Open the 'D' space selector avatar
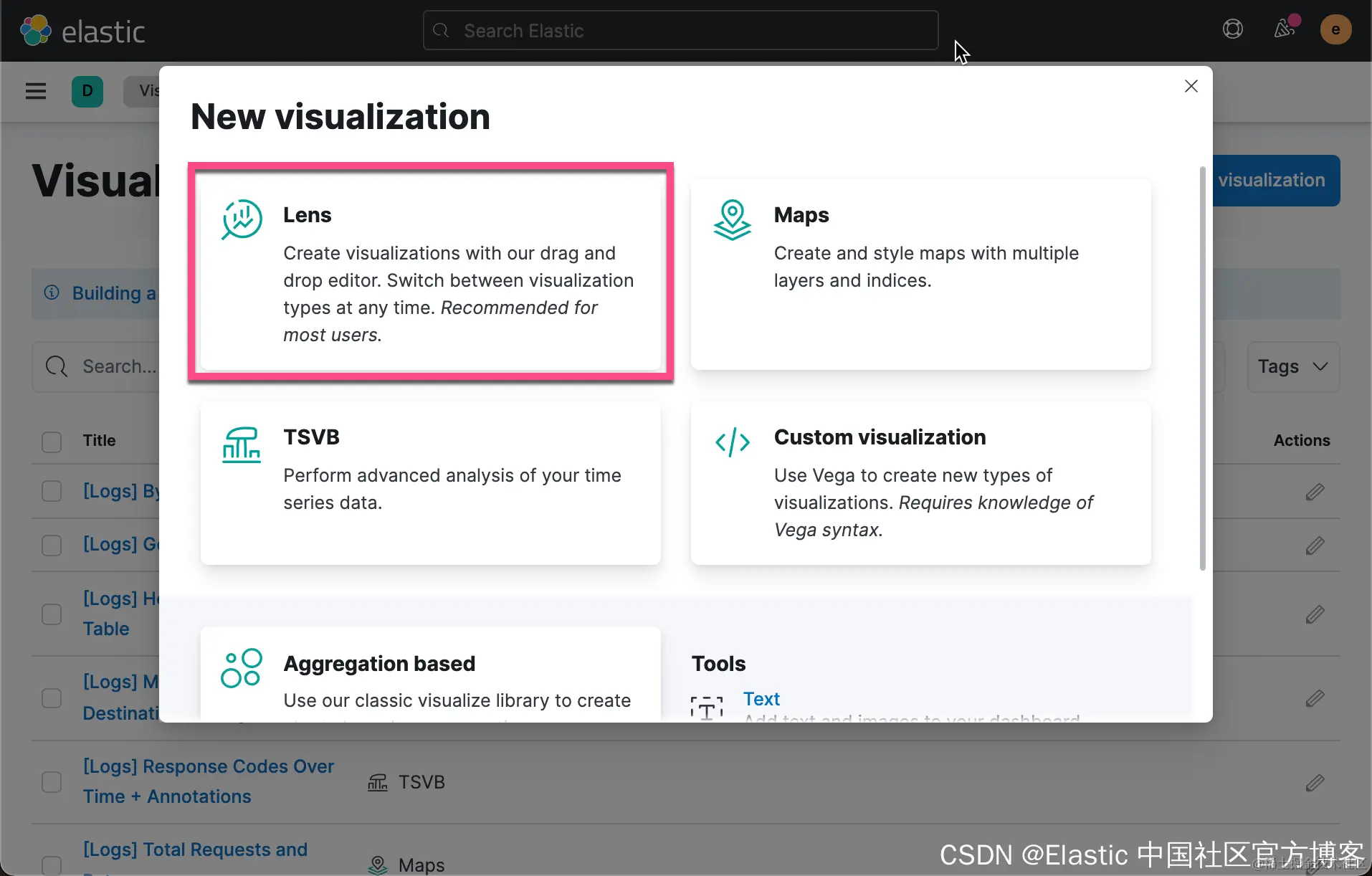 pyautogui.click(x=87, y=91)
